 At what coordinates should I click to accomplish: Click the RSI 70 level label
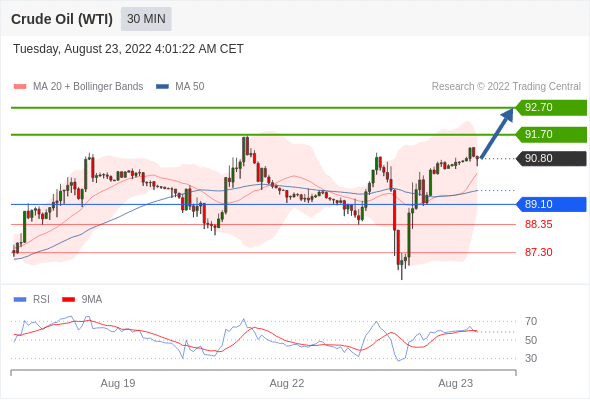(531, 321)
